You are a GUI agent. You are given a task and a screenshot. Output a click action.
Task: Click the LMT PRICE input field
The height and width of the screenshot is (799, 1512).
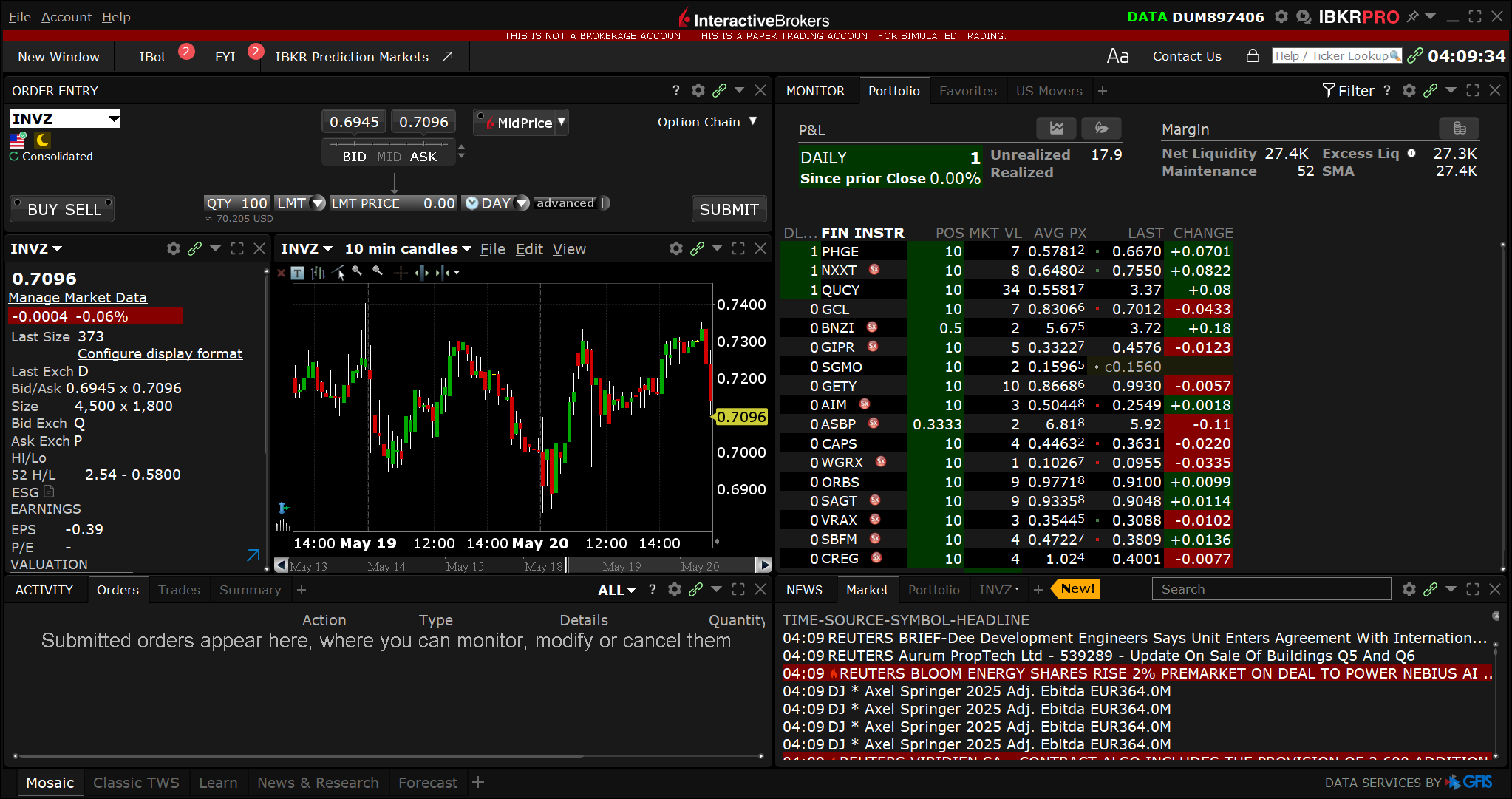(x=394, y=203)
